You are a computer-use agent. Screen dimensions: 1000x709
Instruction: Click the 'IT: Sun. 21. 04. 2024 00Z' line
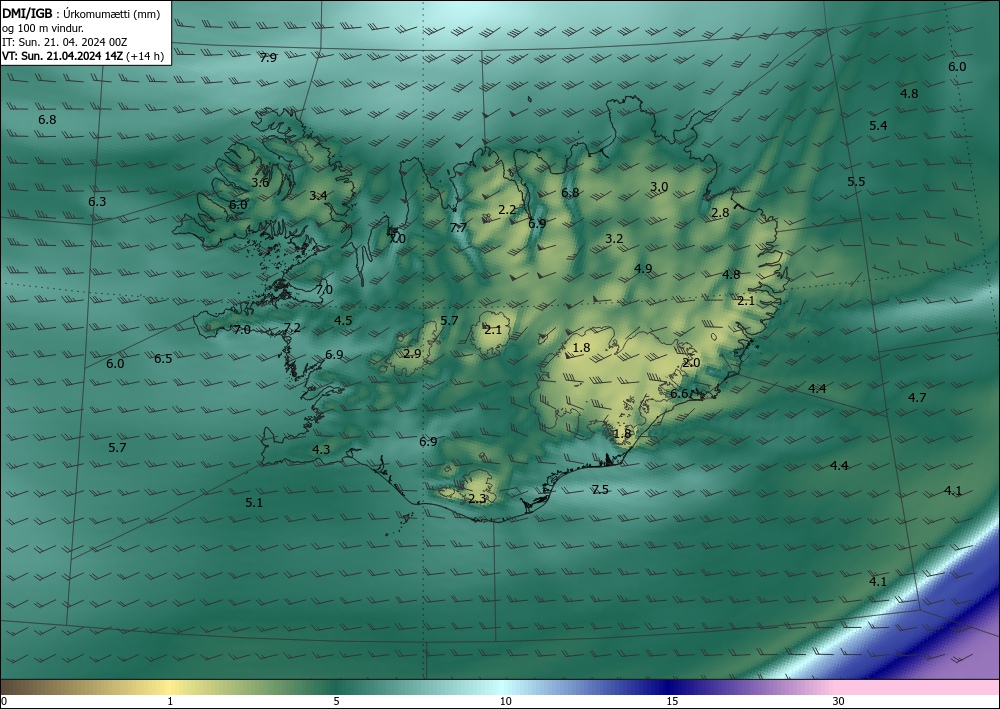[65, 42]
